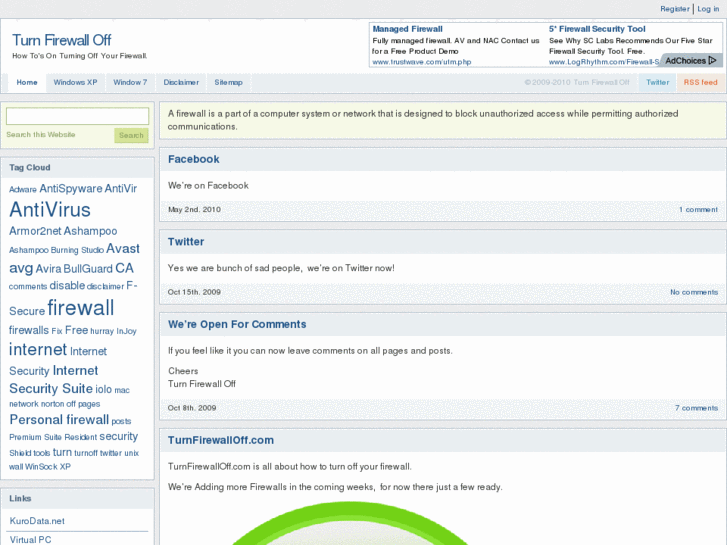Image resolution: width=727 pixels, height=545 pixels.
Task: Select the InJoy tag
Action: coord(126,331)
